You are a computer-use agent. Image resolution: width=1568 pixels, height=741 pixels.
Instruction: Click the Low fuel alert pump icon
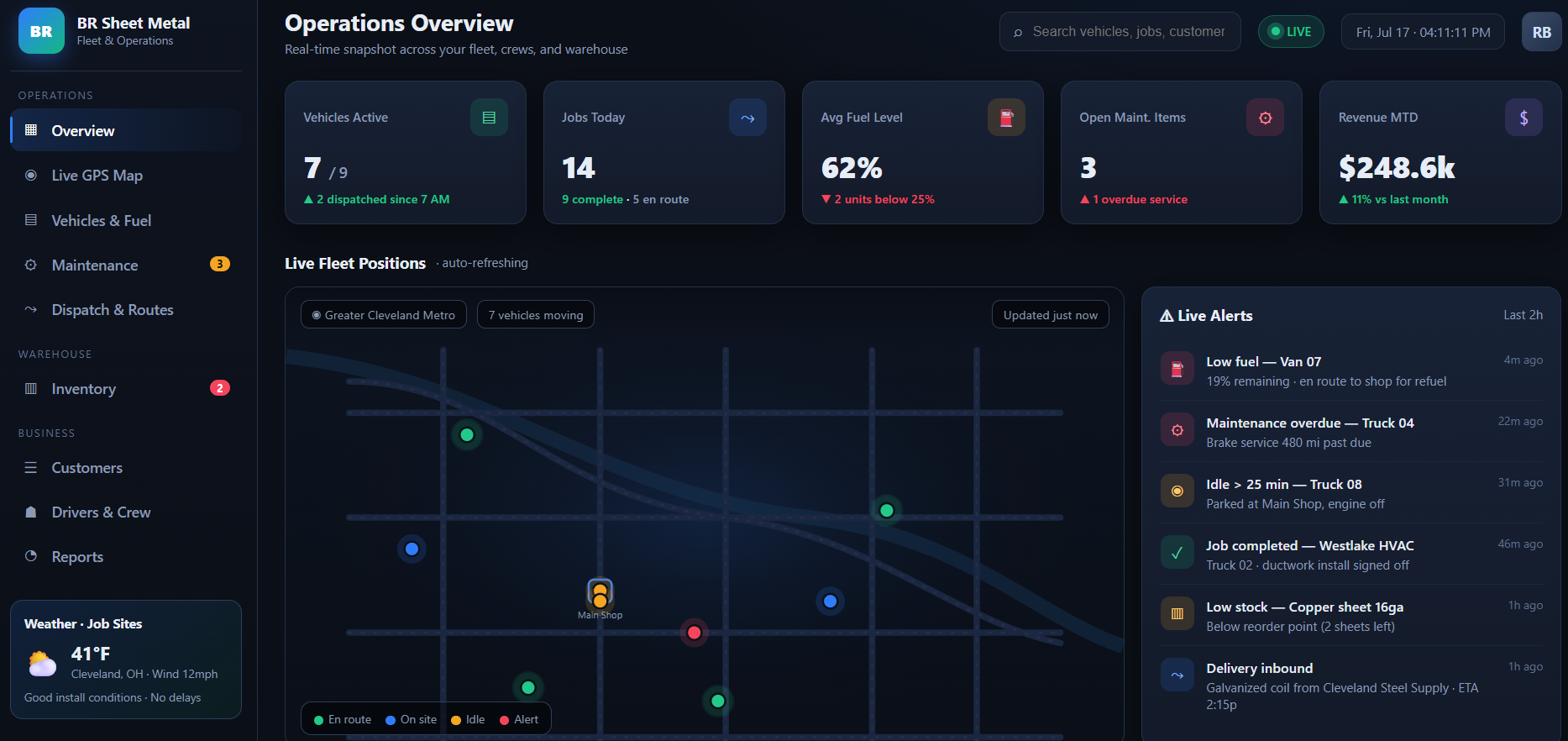1177,369
